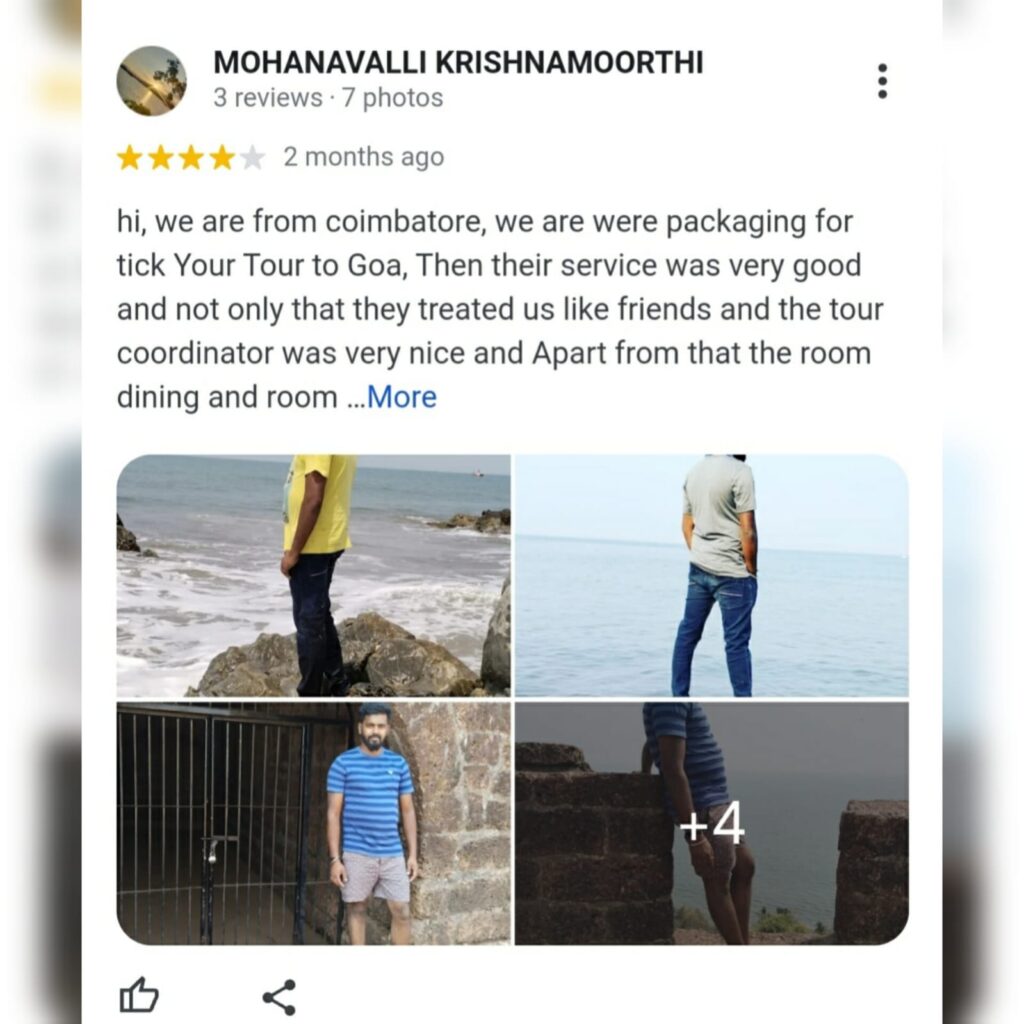Expand the review with the More link
This screenshot has width=1024, height=1024.
[402, 396]
